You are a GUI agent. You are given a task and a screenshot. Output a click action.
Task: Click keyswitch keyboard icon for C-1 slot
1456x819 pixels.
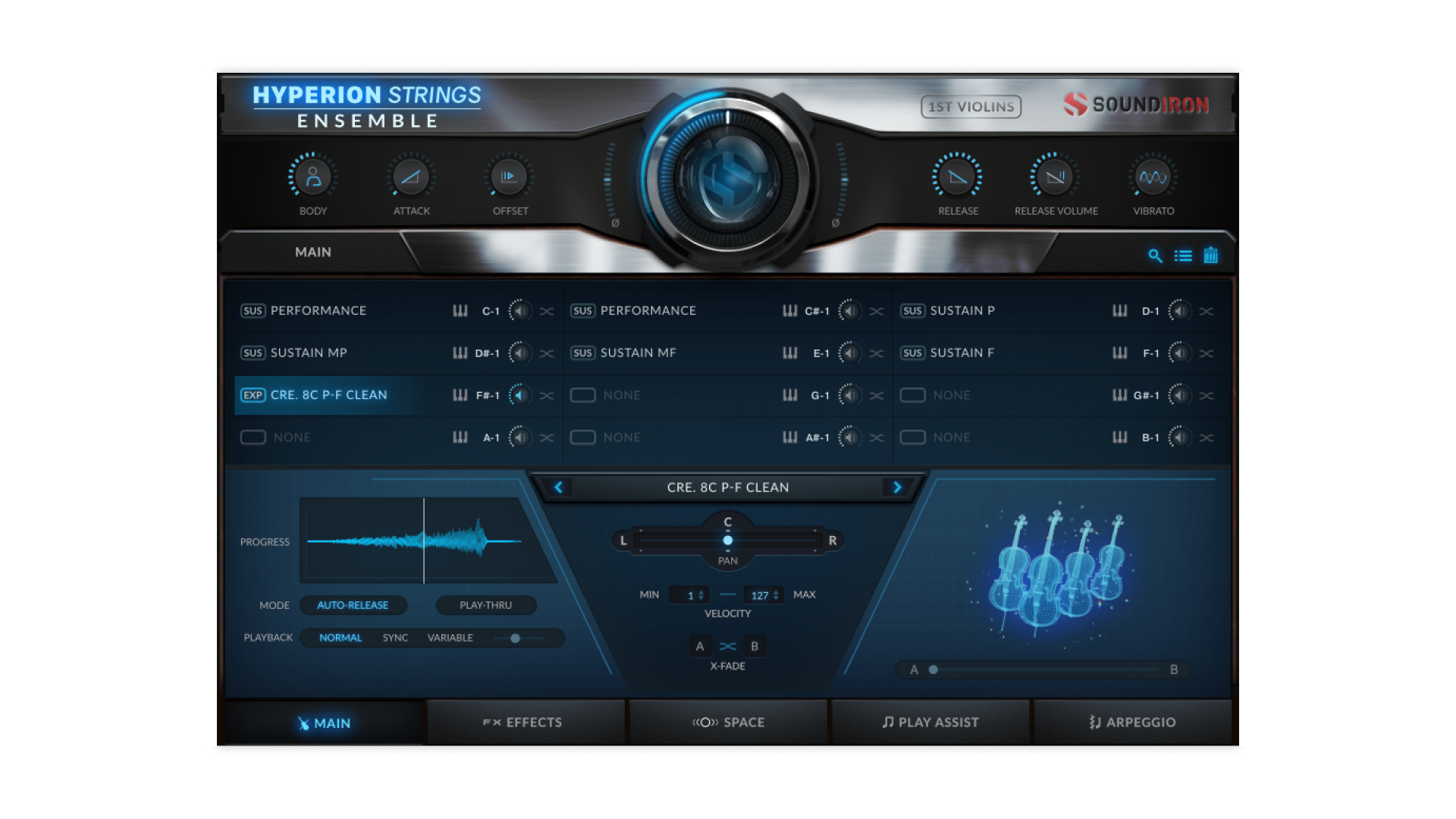pos(460,311)
